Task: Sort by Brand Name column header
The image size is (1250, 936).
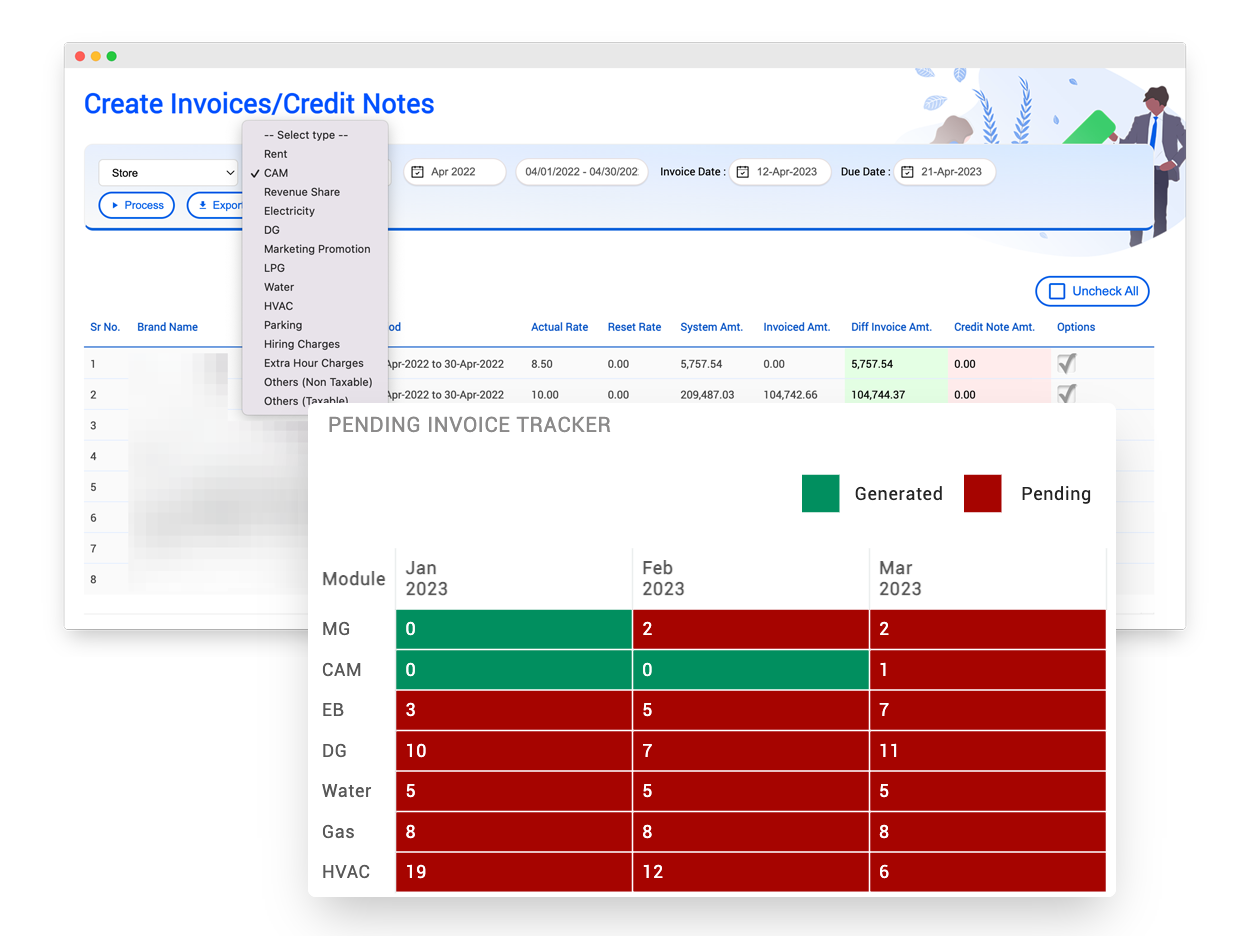Action: pyautogui.click(x=167, y=327)
